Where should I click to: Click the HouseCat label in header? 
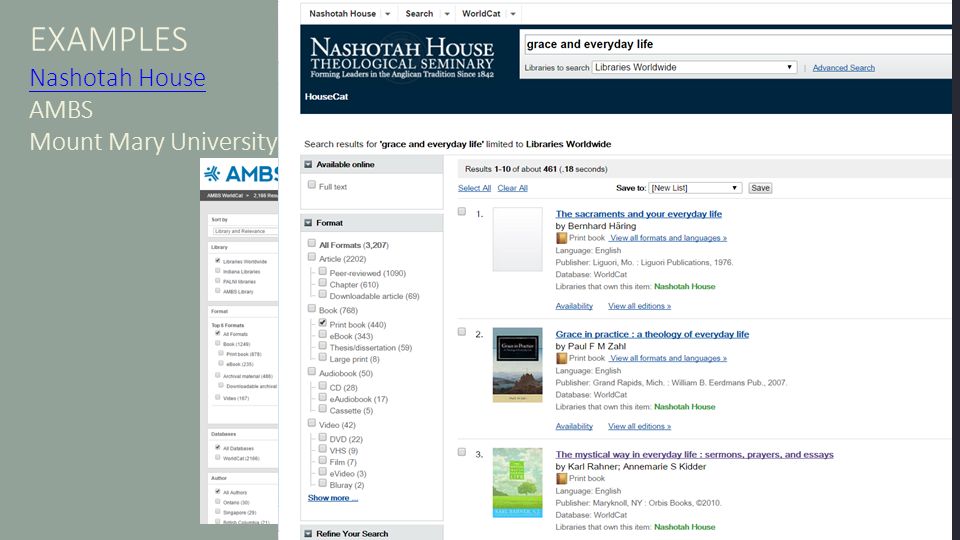(326, 97)
